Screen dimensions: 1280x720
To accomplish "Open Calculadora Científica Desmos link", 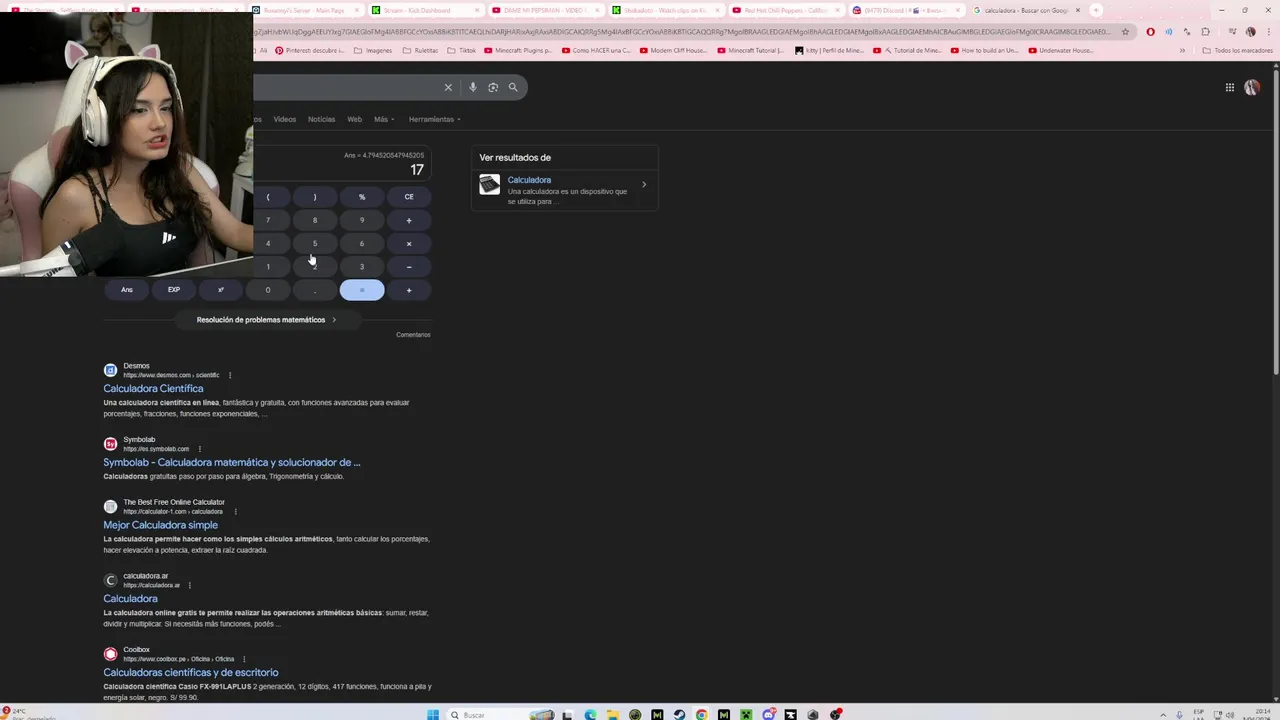I will 153,388.
